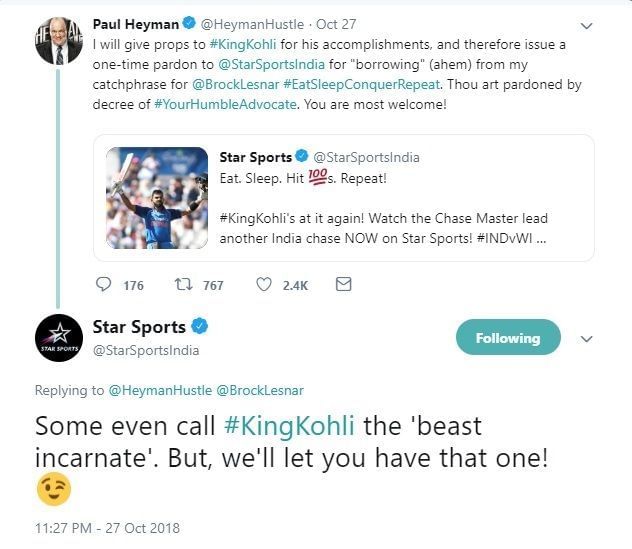Toggle the Following button for Star Sports

[x=508, y=338]
